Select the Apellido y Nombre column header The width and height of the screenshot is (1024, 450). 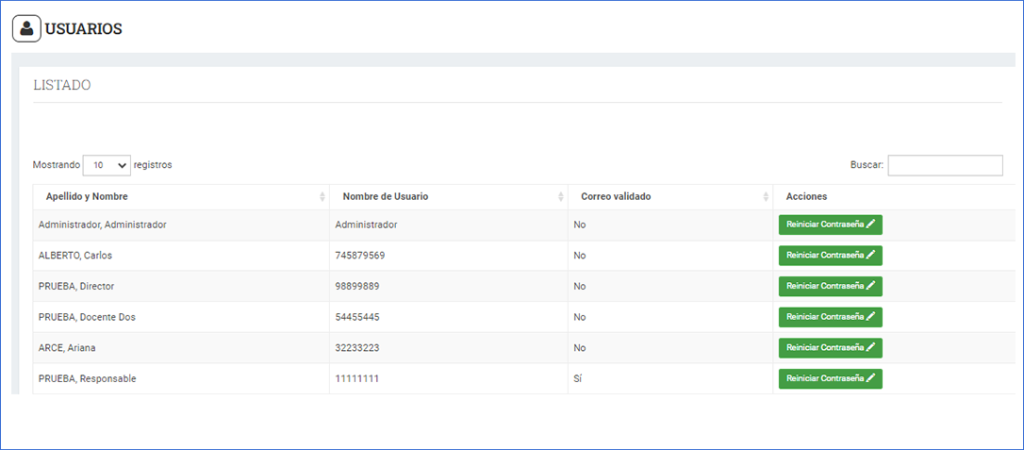(x=87, y=197)
